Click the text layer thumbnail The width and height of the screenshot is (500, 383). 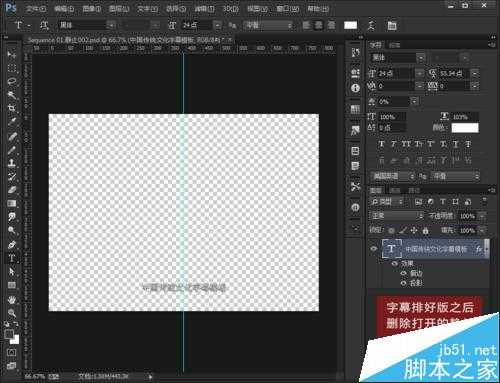pos(392,249)
